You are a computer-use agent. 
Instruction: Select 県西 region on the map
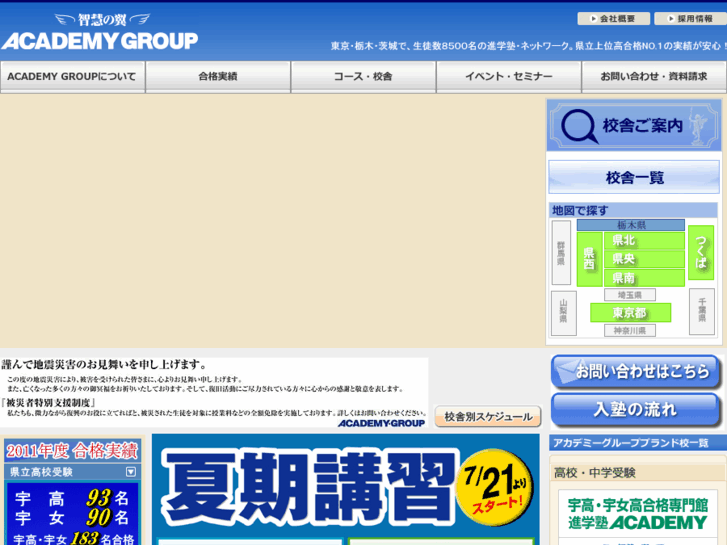pyautogui.click(x=589, y=259)
